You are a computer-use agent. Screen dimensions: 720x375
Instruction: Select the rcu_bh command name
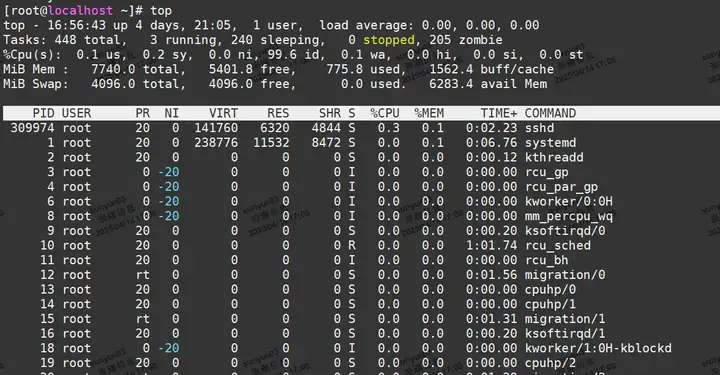547,260
